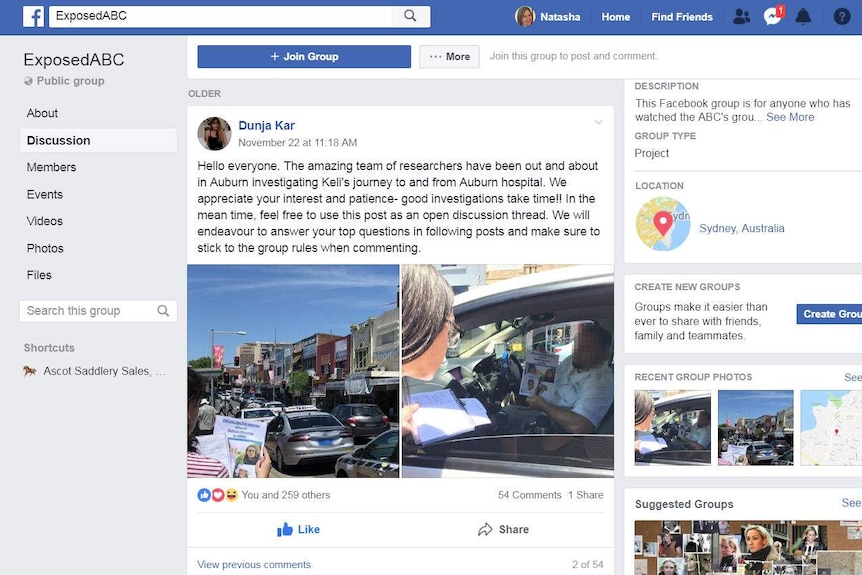Like Dunja Kar's post
The width and height of the screenshot is (862, 575).
tap(299, 529)
